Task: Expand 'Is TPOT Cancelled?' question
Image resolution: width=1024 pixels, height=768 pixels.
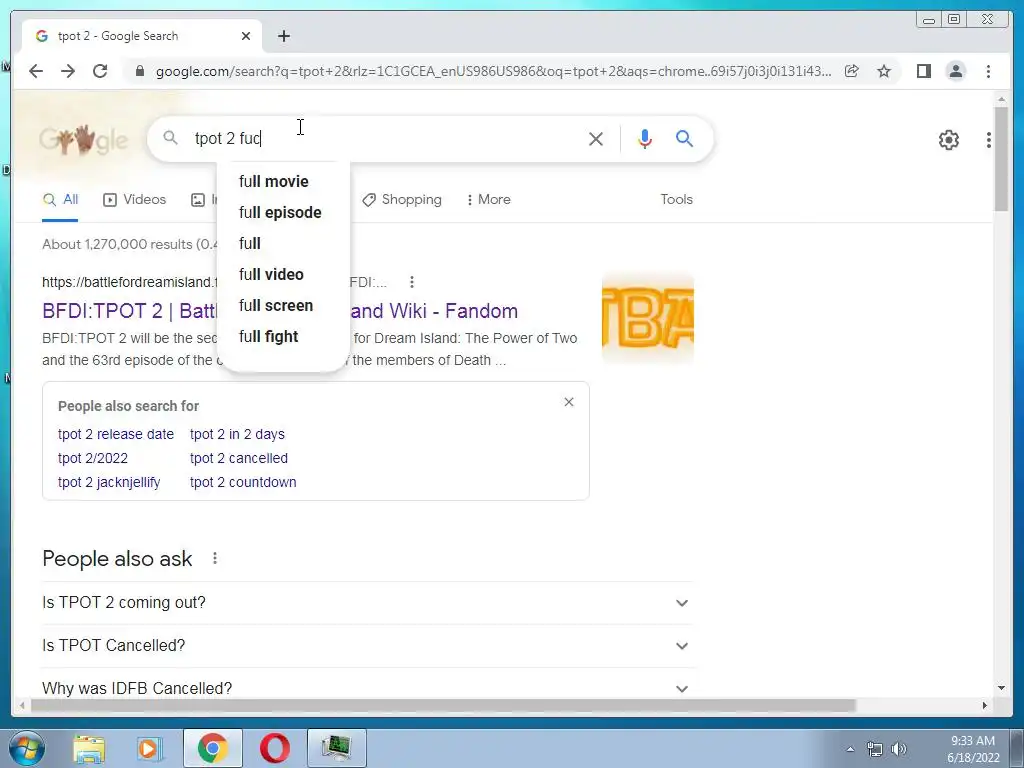Action: click(x=367, y=646)
